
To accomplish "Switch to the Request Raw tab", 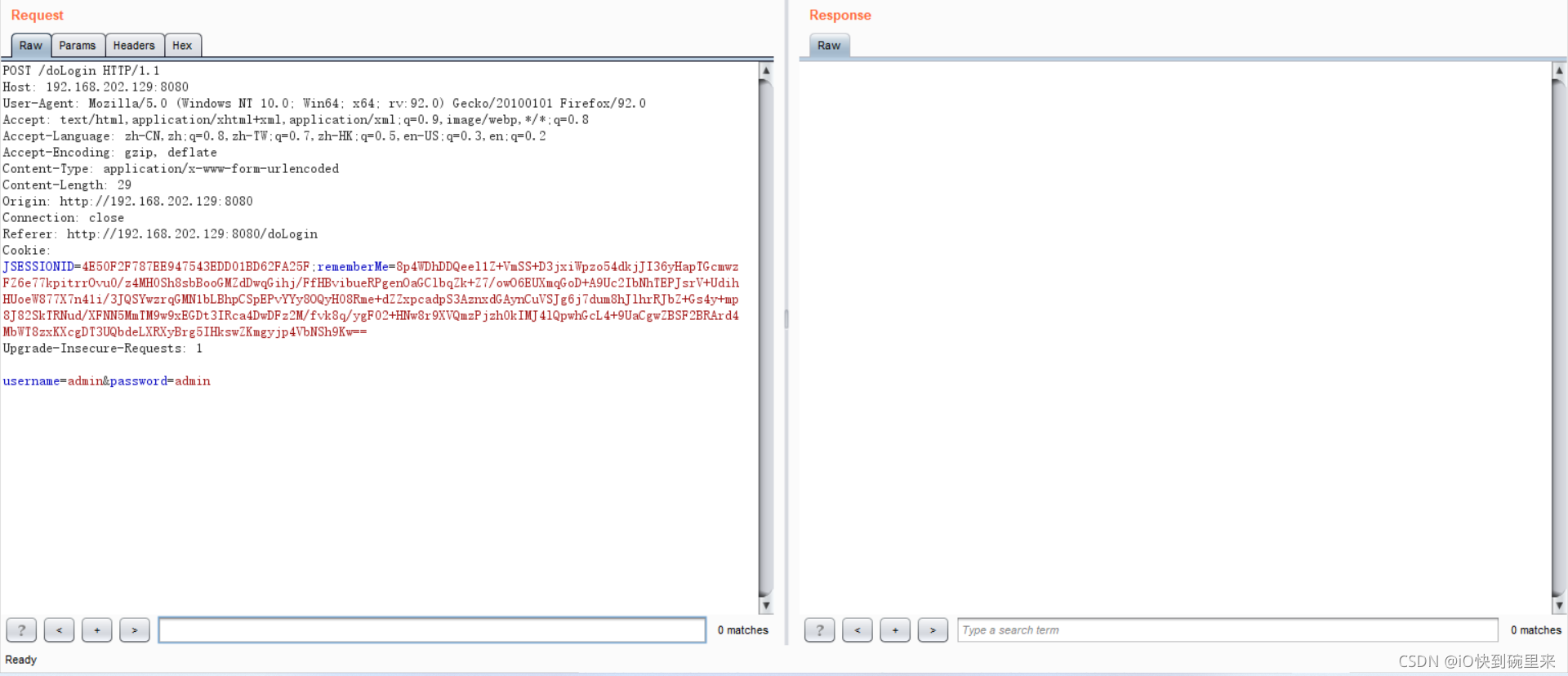I will (x=31, y=46).
